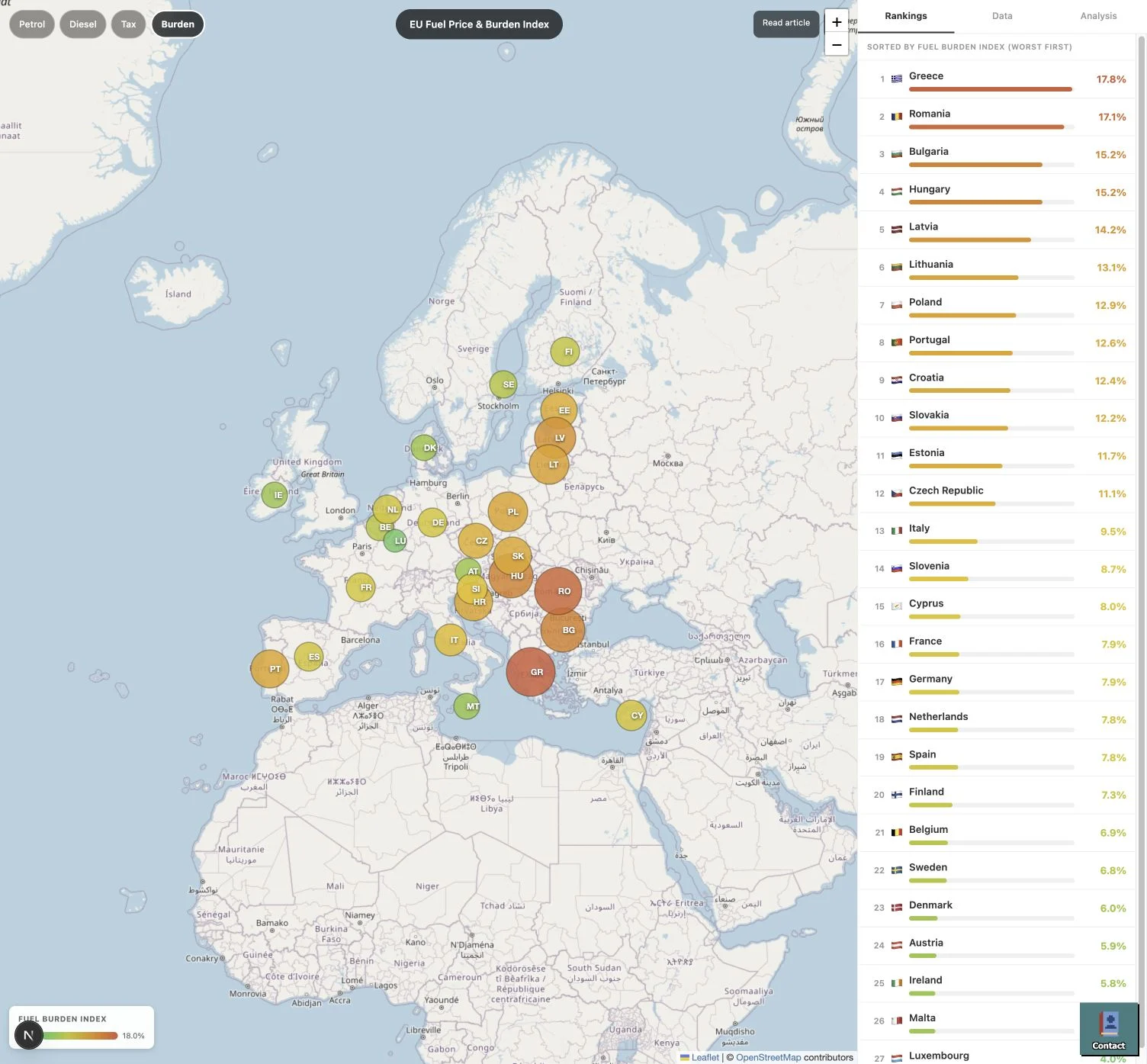The height and width of the screenshot is (1064, 1147).
Task: Zoom out on the map
Action: (837, 44)
